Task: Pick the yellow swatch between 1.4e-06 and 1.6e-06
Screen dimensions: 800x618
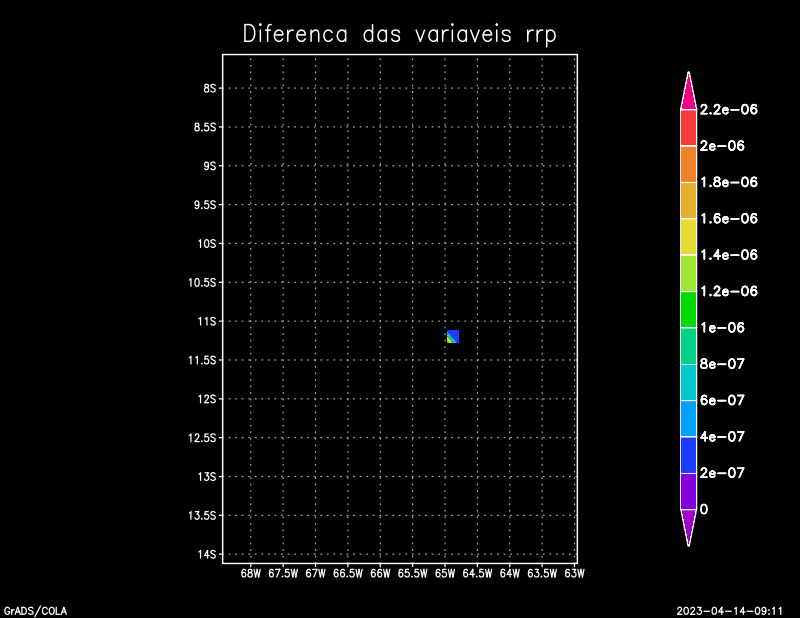Action: coord(688,237)
